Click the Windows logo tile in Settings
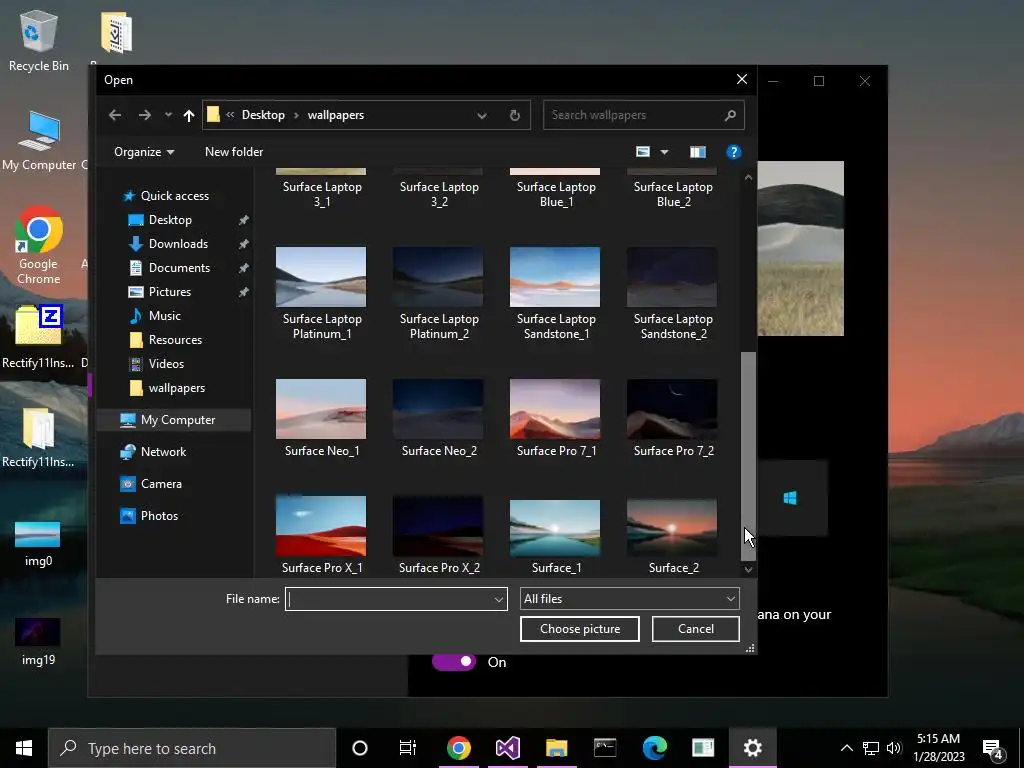The height and width of the screenshot is (768, 1024). point(792,498)
